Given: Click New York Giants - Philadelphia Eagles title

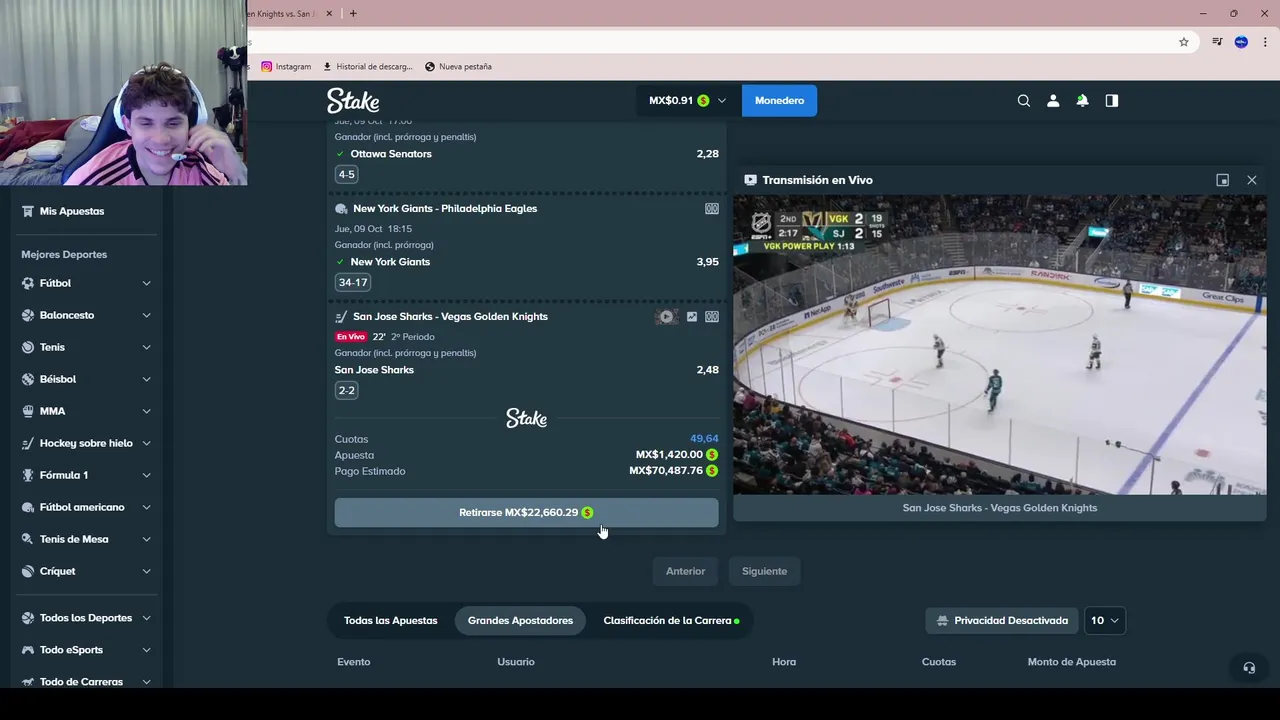Looking at the screenshot, I should point(445,209).
